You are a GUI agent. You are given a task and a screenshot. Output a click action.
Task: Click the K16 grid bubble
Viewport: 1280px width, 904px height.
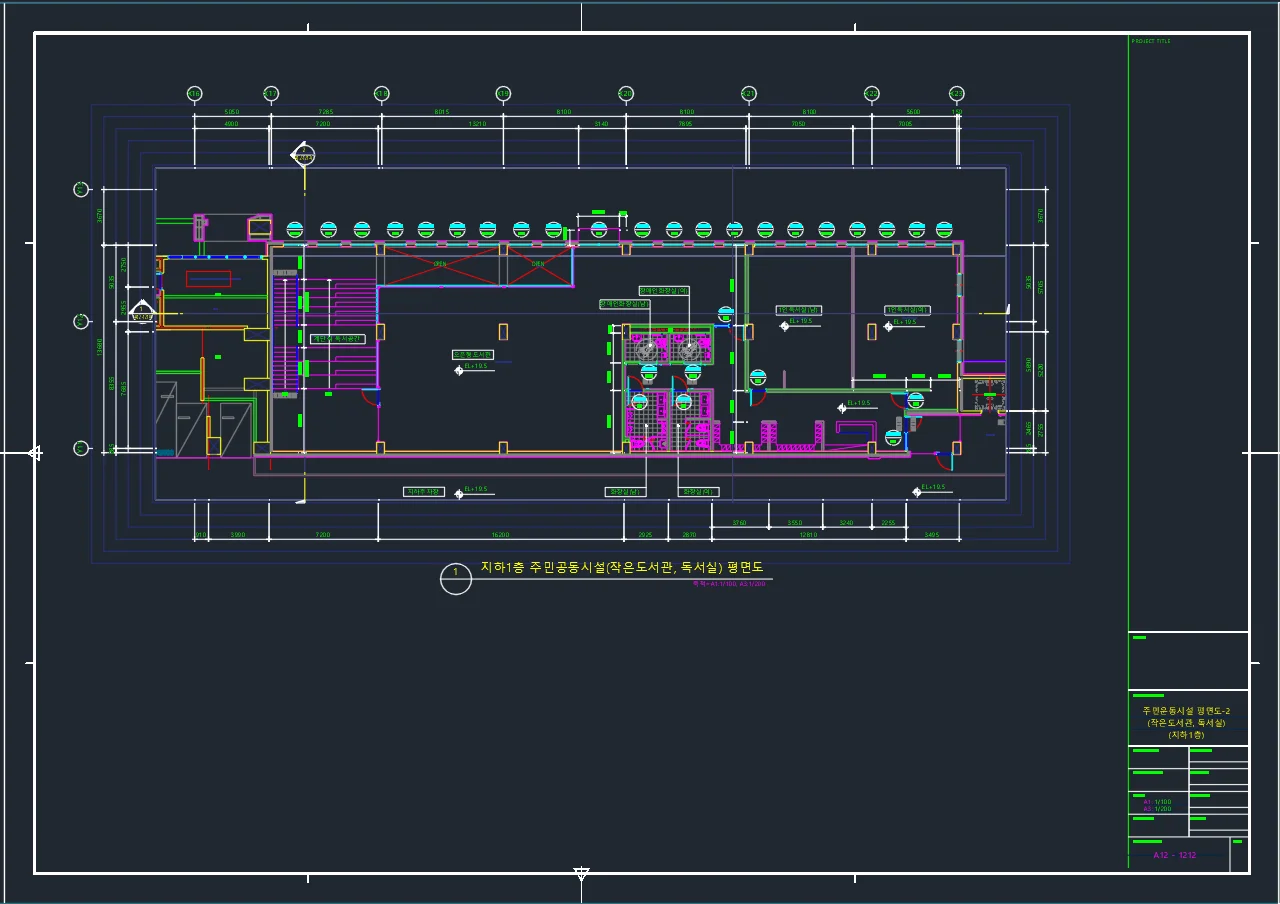click(x=195, y=94)
